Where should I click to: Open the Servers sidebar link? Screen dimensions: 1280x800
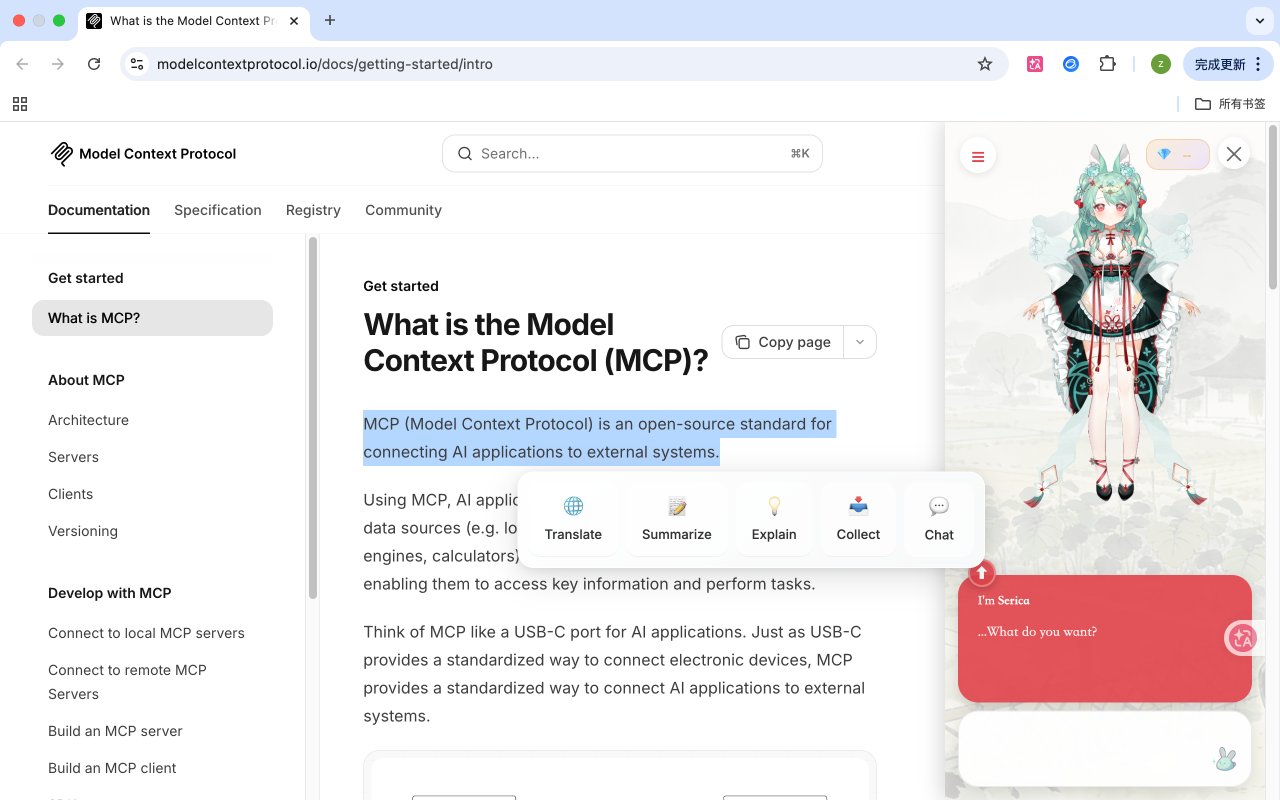(x=73, y=457)
